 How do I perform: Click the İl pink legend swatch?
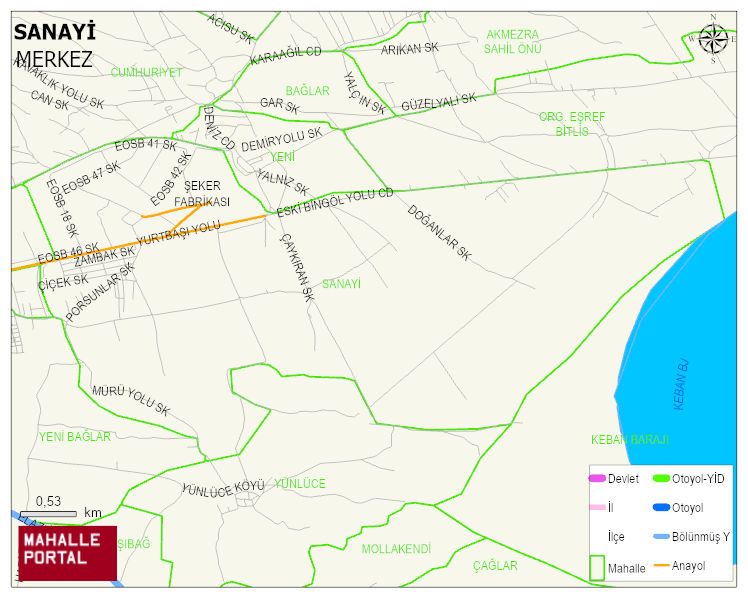[x=597, y=507]
